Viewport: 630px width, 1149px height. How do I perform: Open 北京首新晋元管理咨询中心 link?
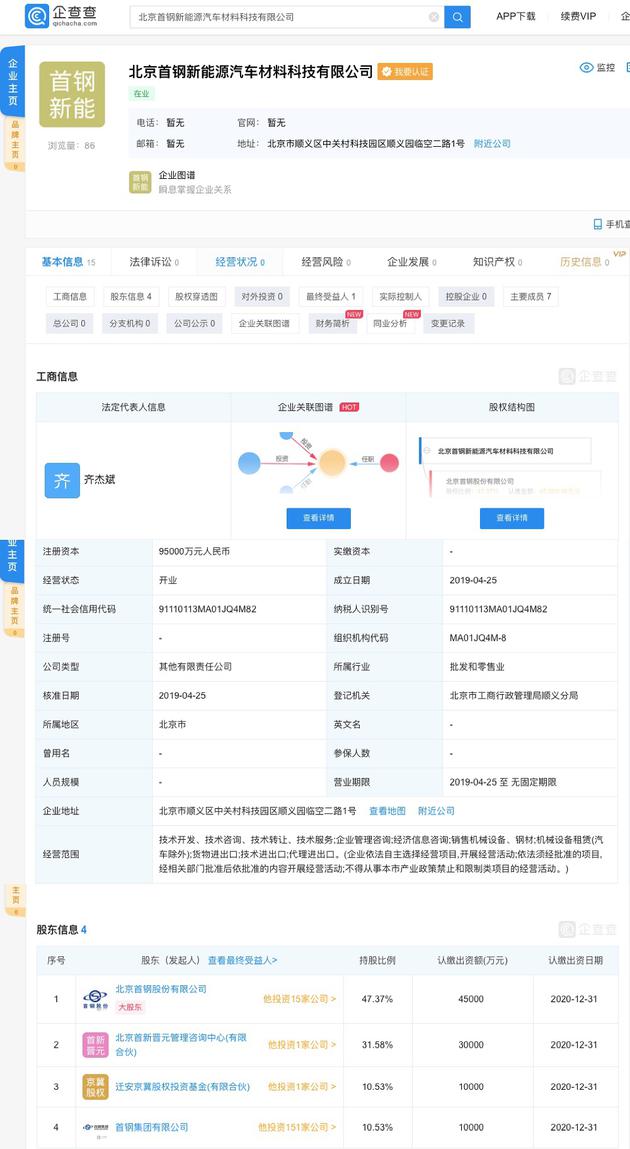(x=181, y=1045)
